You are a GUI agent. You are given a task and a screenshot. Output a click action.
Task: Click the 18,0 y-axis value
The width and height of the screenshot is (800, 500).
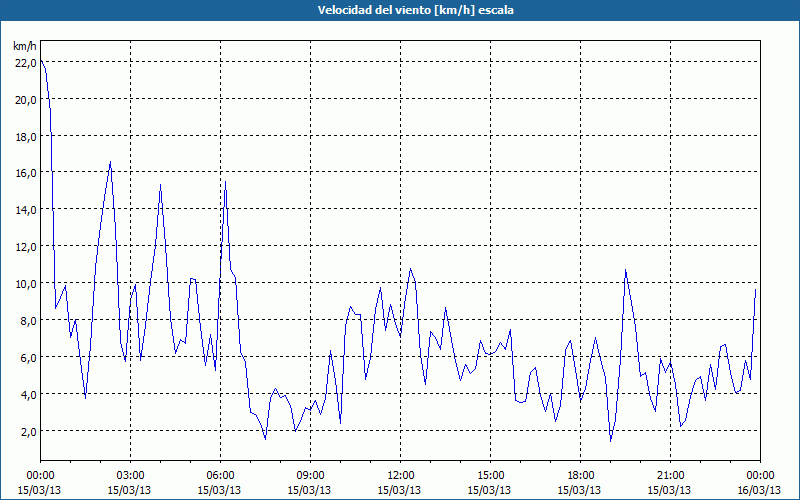click(x=26, y=137)
